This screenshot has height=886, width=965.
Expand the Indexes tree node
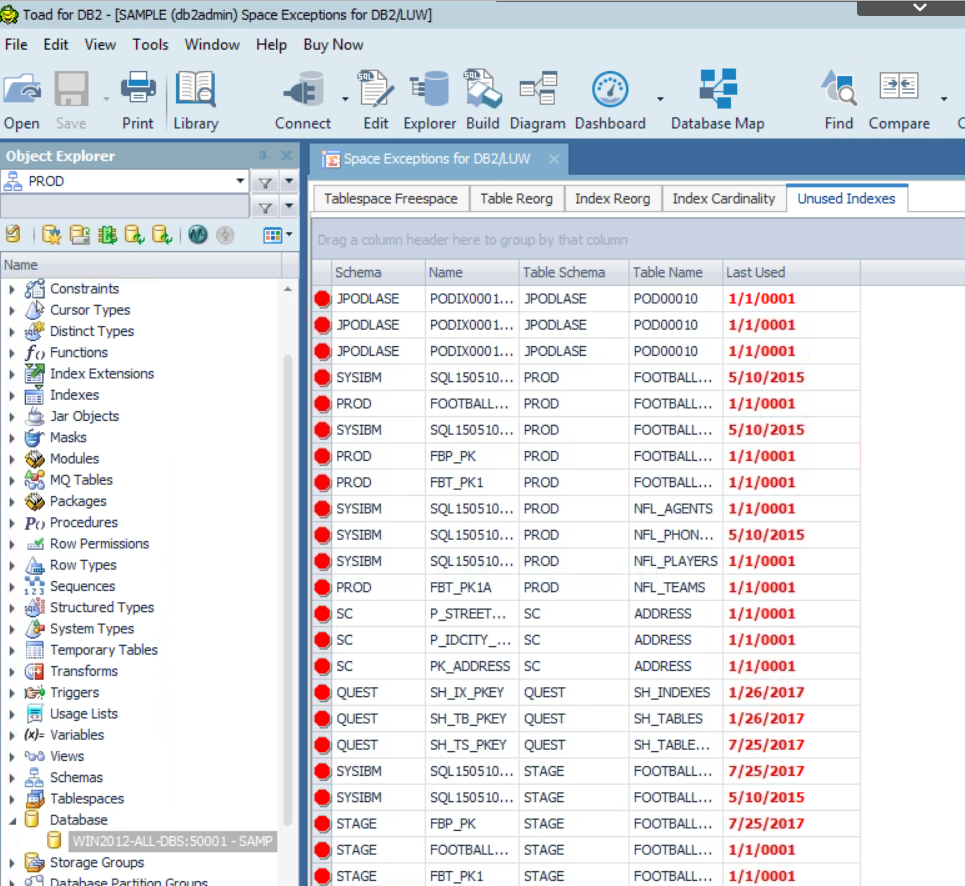tap(12, 396)
